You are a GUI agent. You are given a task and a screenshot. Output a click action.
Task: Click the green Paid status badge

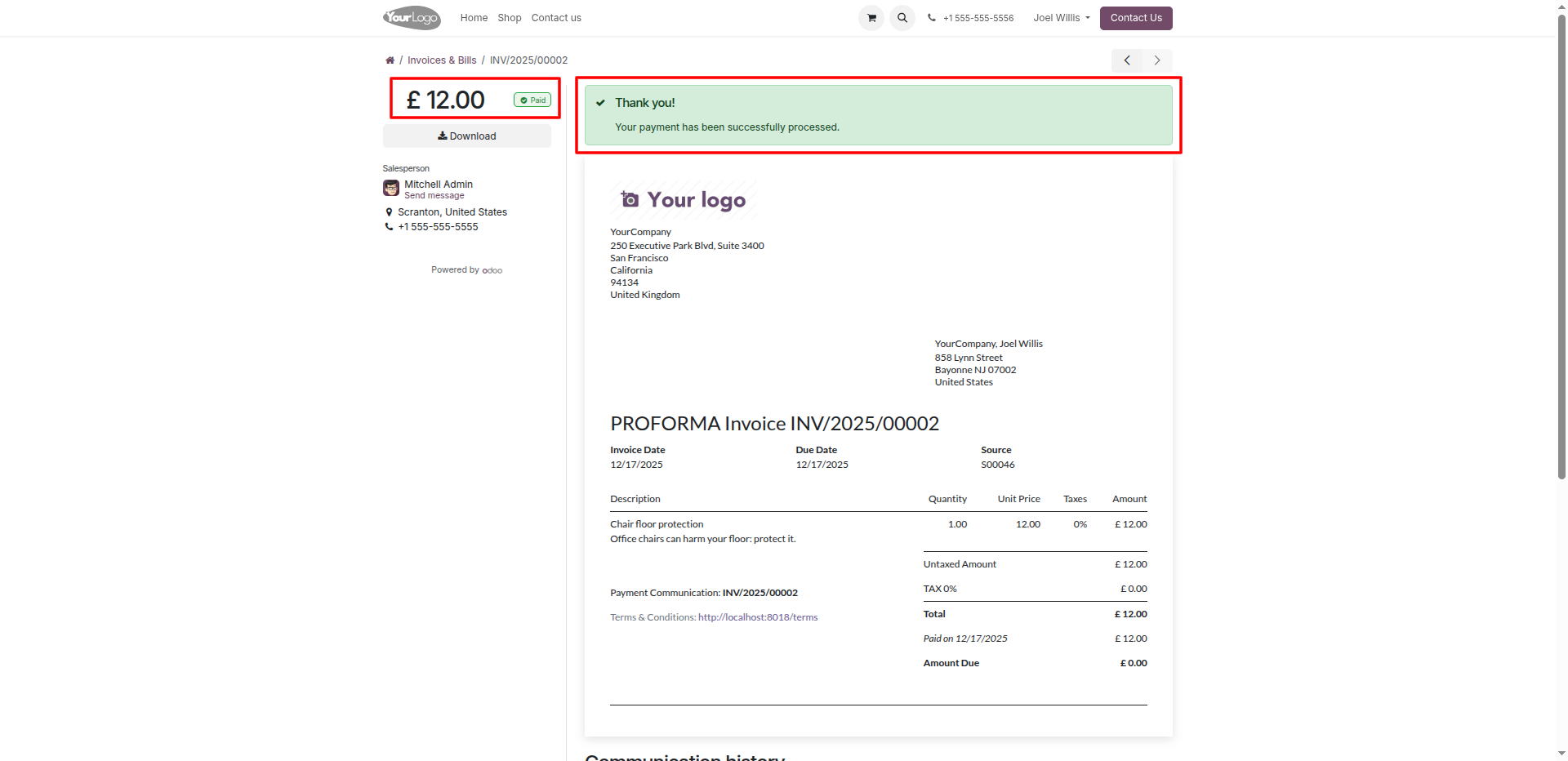[532, 100]
